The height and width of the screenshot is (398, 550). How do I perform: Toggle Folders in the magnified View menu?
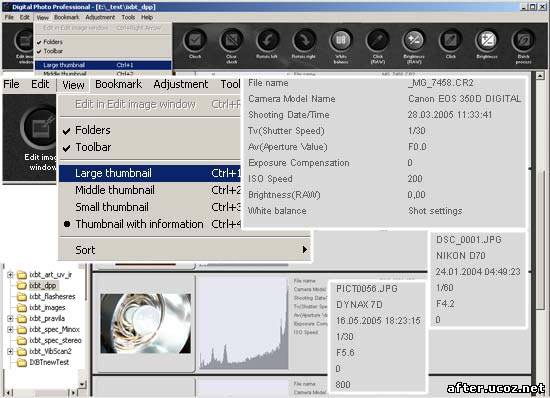tap(93, 130)
